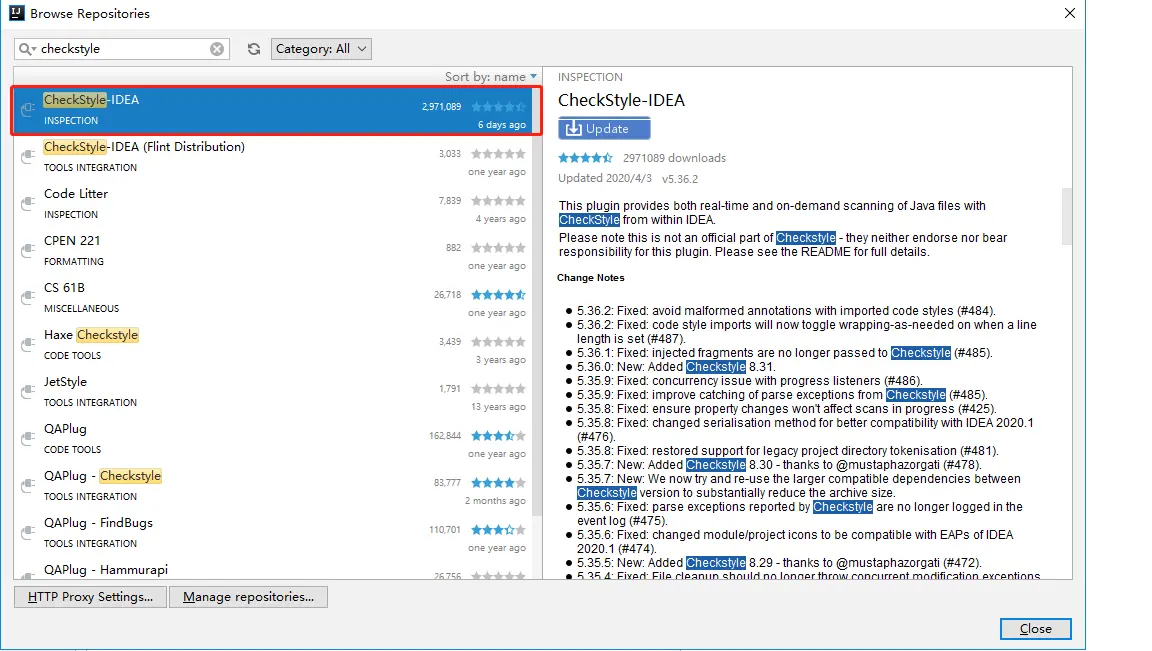This screenshot has height=651, width=1152.
Task: Click the Change Notes heading
Action: [591, 278]
